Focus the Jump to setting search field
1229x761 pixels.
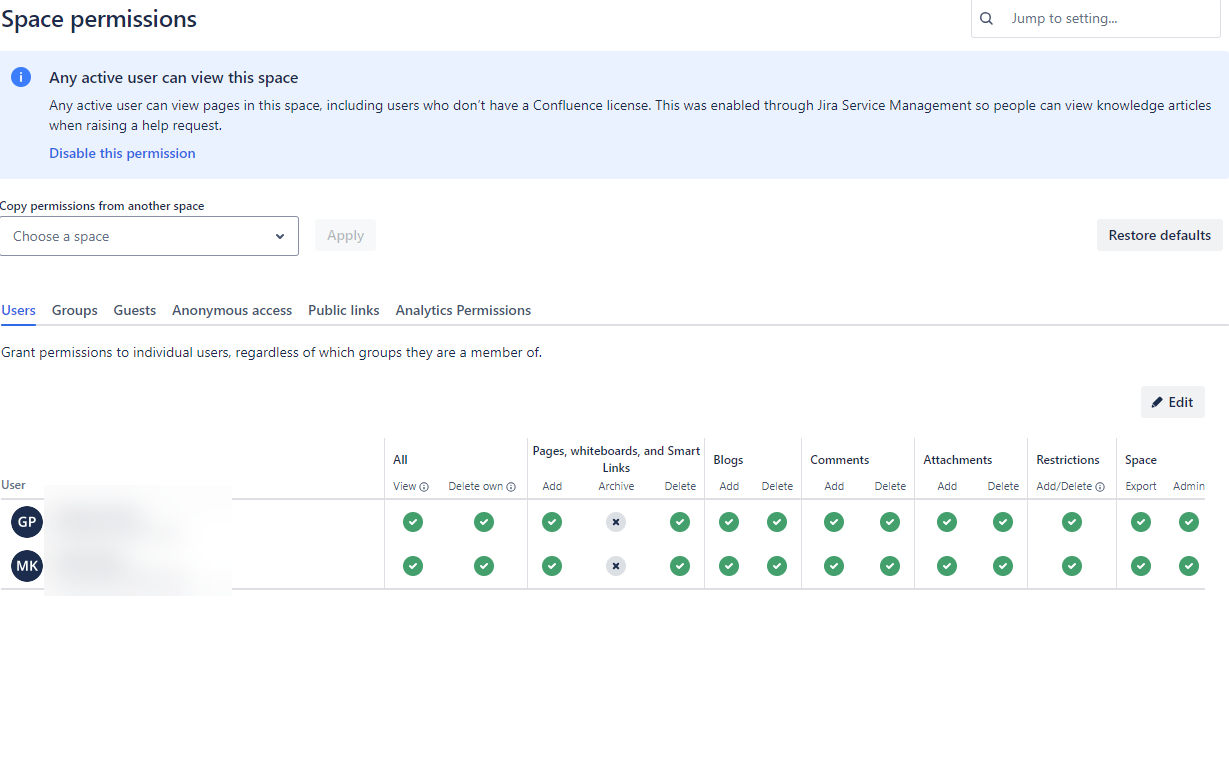point(1096,18)
